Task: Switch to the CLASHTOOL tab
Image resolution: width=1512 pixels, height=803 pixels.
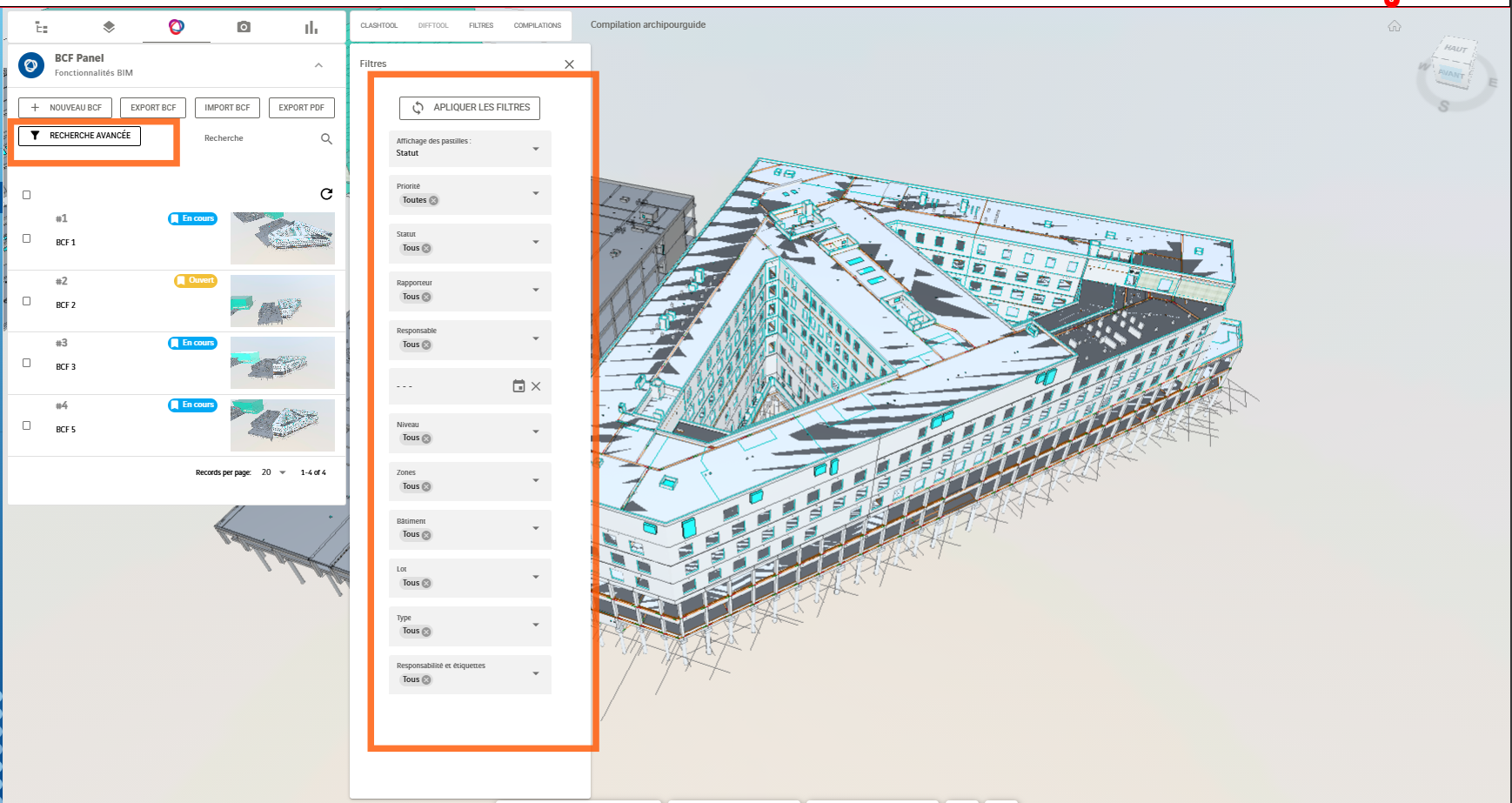Action: (x=378, y=25)
